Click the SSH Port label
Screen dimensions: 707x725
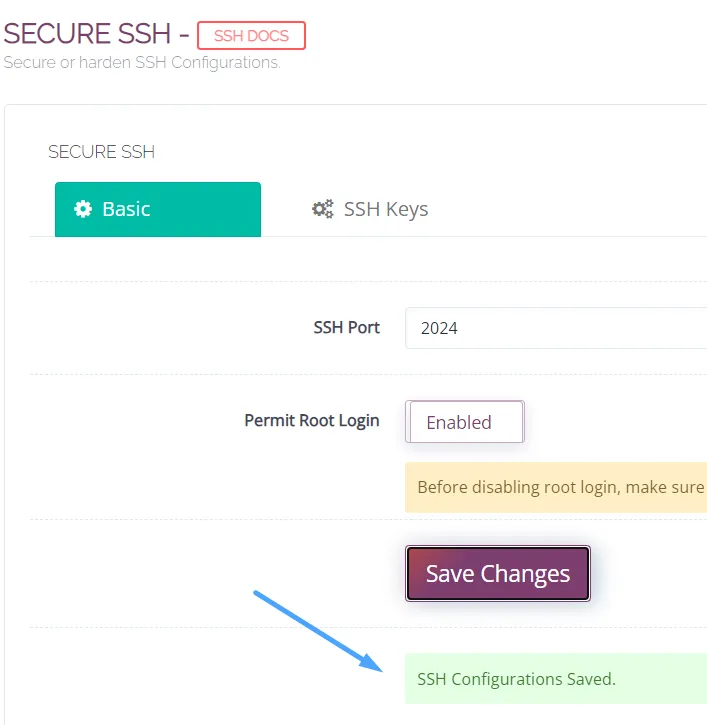click(x=346, y=327)
